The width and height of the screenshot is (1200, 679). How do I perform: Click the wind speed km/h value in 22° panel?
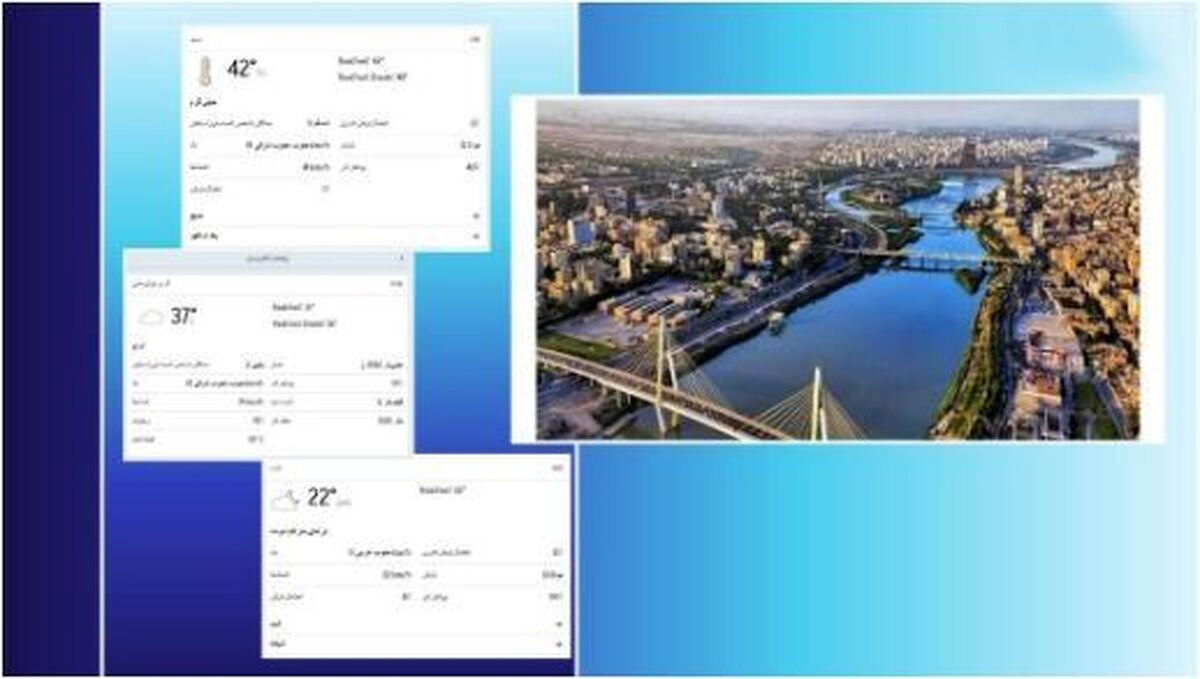[396, 575]
